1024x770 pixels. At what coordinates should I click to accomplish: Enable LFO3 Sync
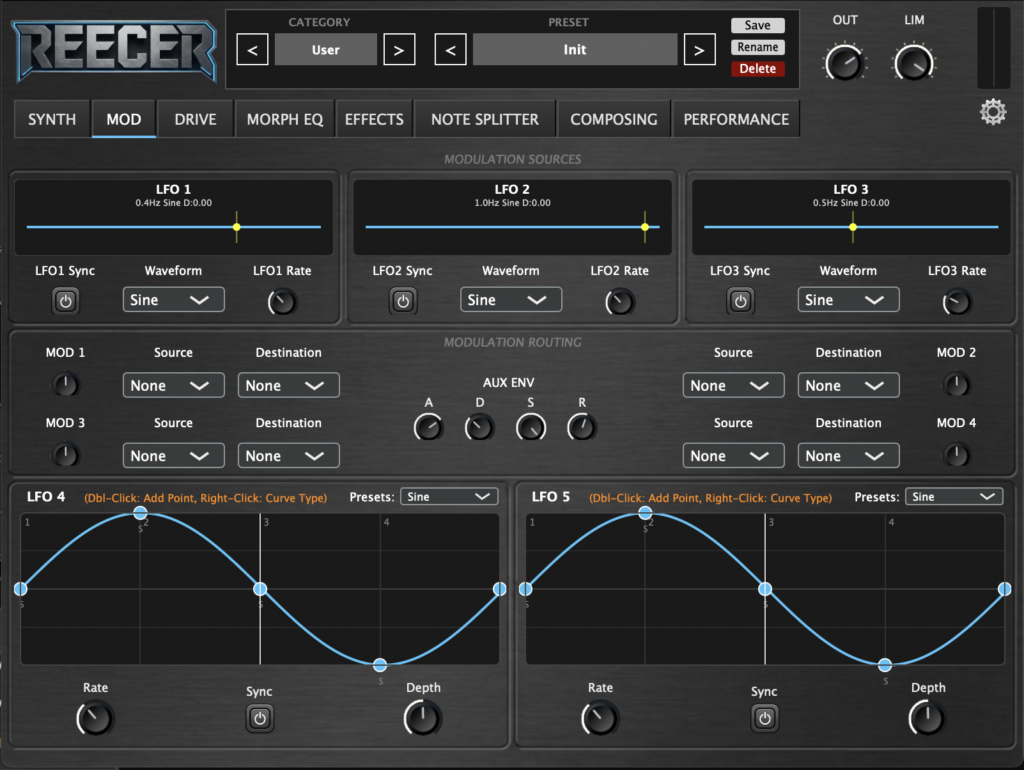point(740,301)
